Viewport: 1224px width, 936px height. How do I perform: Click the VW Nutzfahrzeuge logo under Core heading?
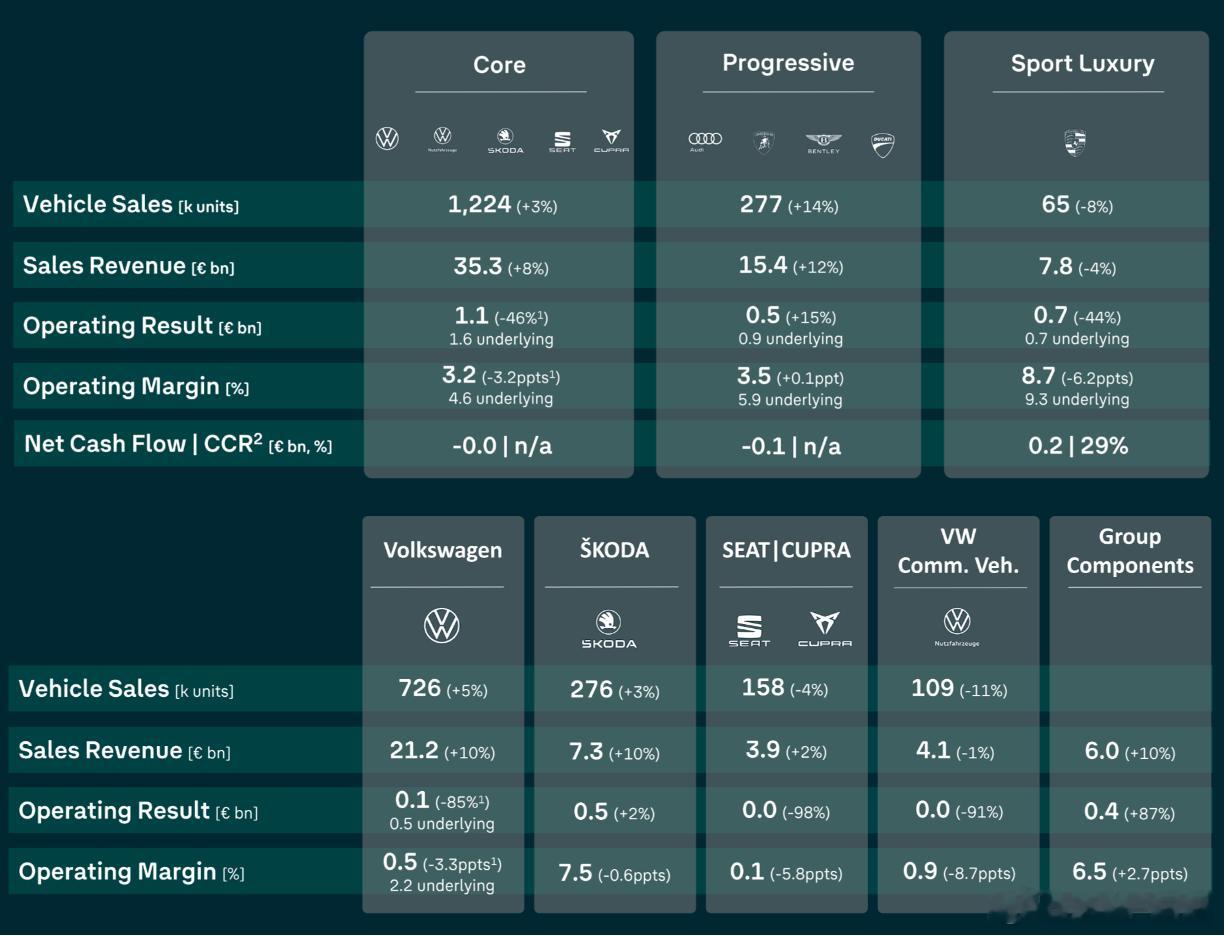point(442,139)
